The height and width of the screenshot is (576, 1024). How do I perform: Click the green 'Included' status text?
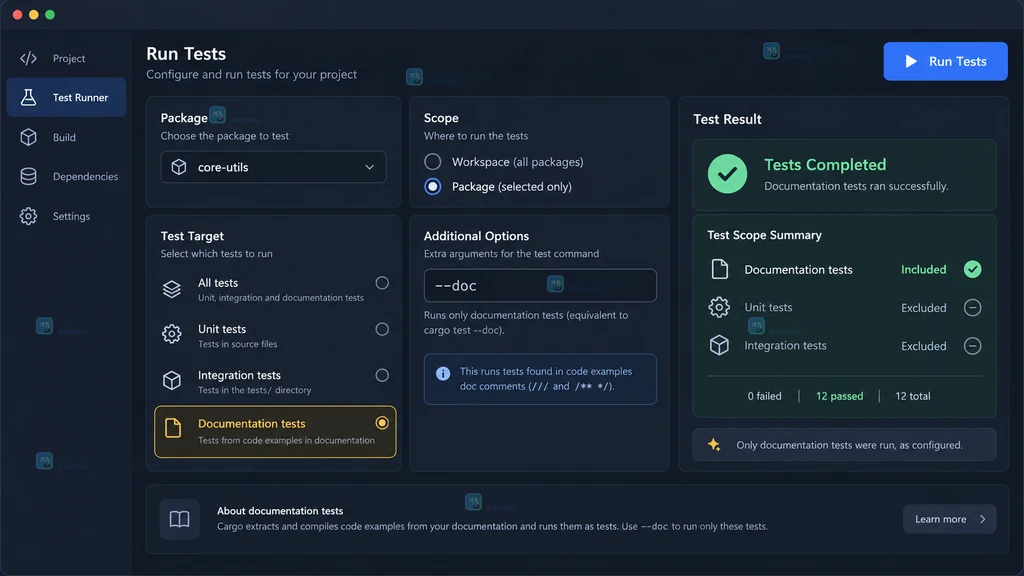(923, 269)
